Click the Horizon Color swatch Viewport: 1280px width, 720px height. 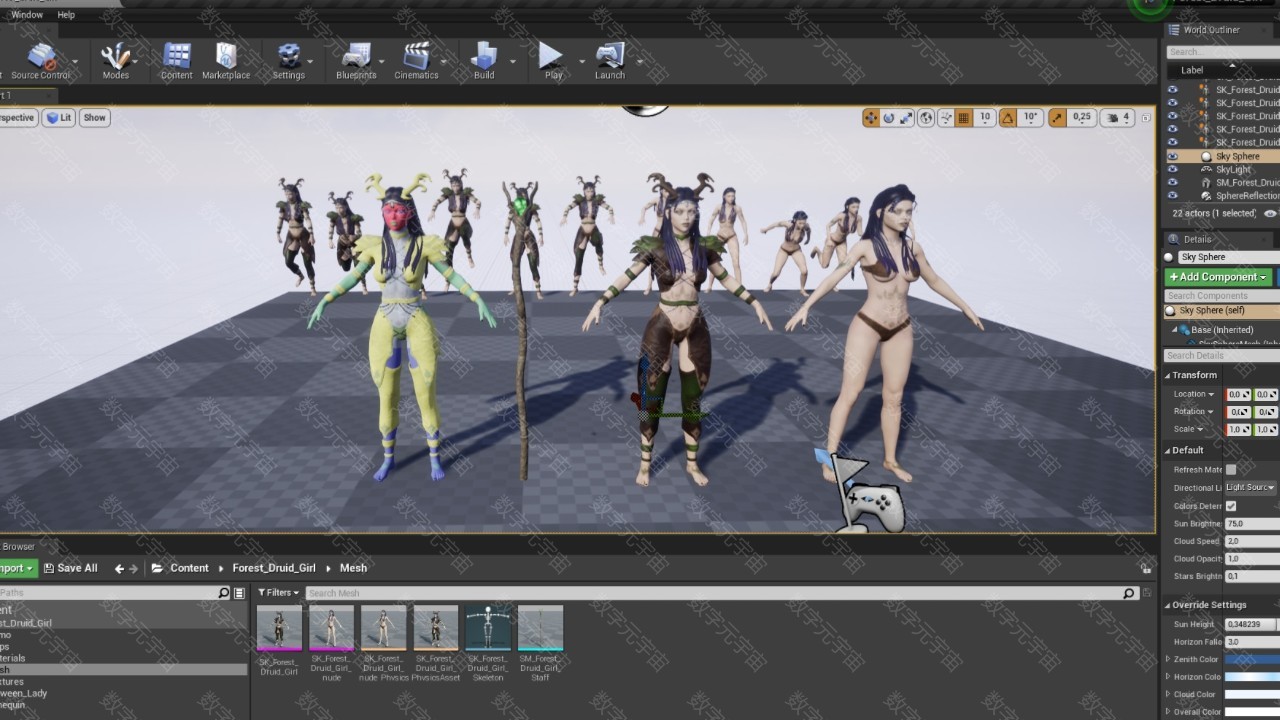tap(1252, 677)
